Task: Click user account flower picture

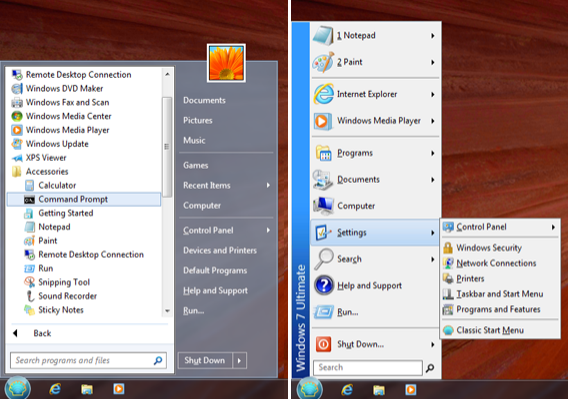Action: point(226,63)
